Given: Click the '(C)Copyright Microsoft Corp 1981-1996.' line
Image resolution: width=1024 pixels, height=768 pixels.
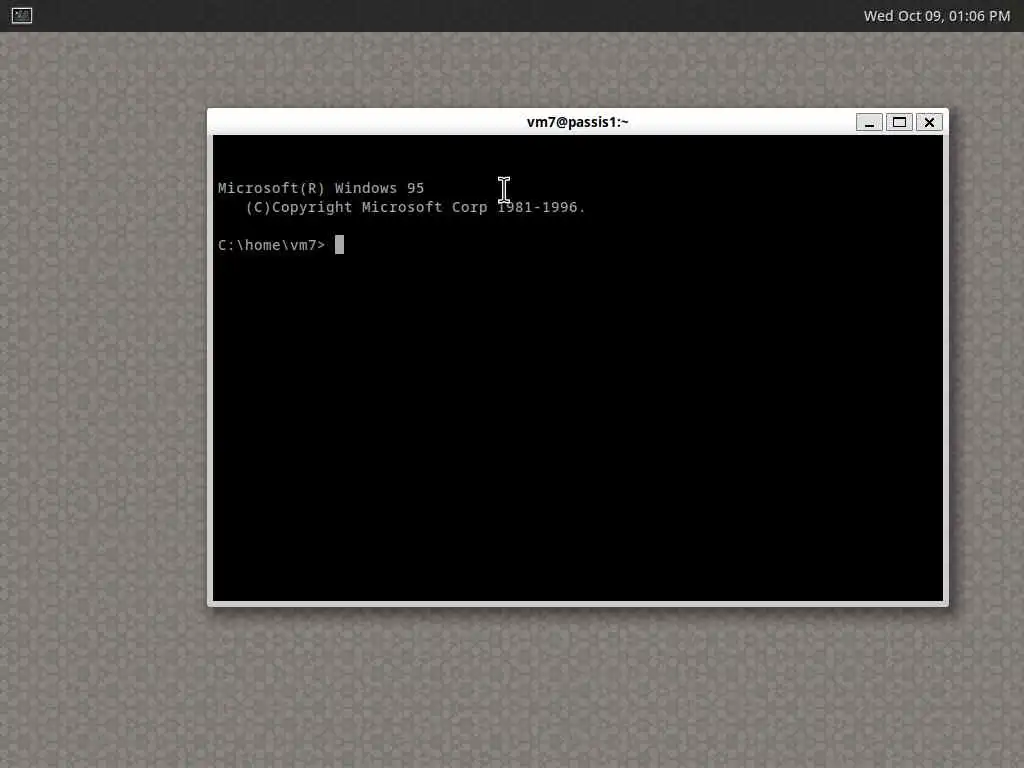Looking at the screenshot, I should point(415,207).
